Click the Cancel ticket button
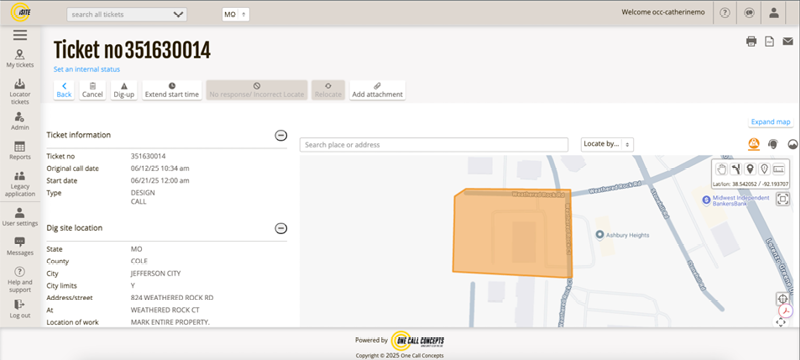The width and height of the screenshot is (800, 360). (92, 90)
